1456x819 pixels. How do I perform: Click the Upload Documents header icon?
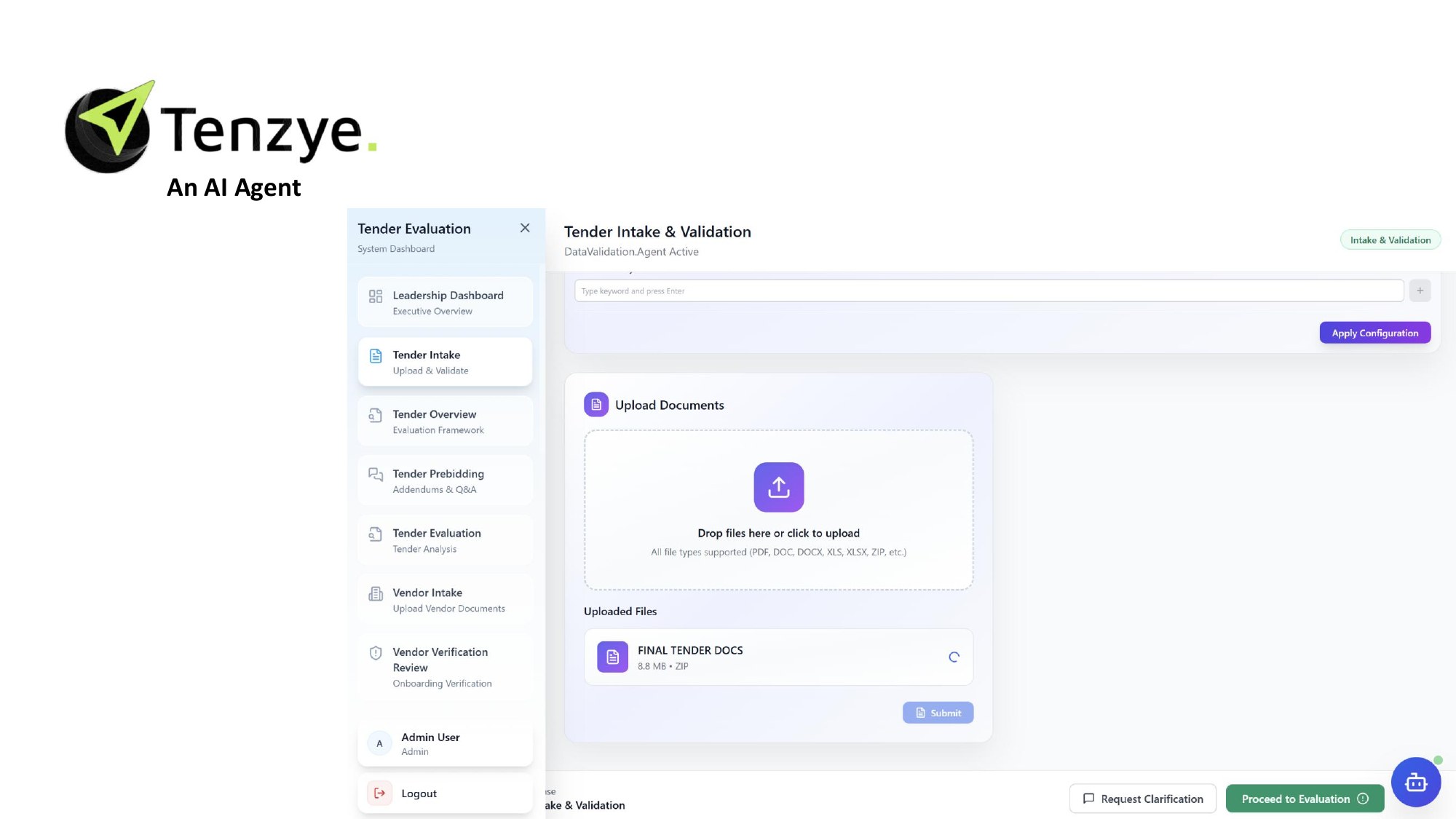click(596, 405)
